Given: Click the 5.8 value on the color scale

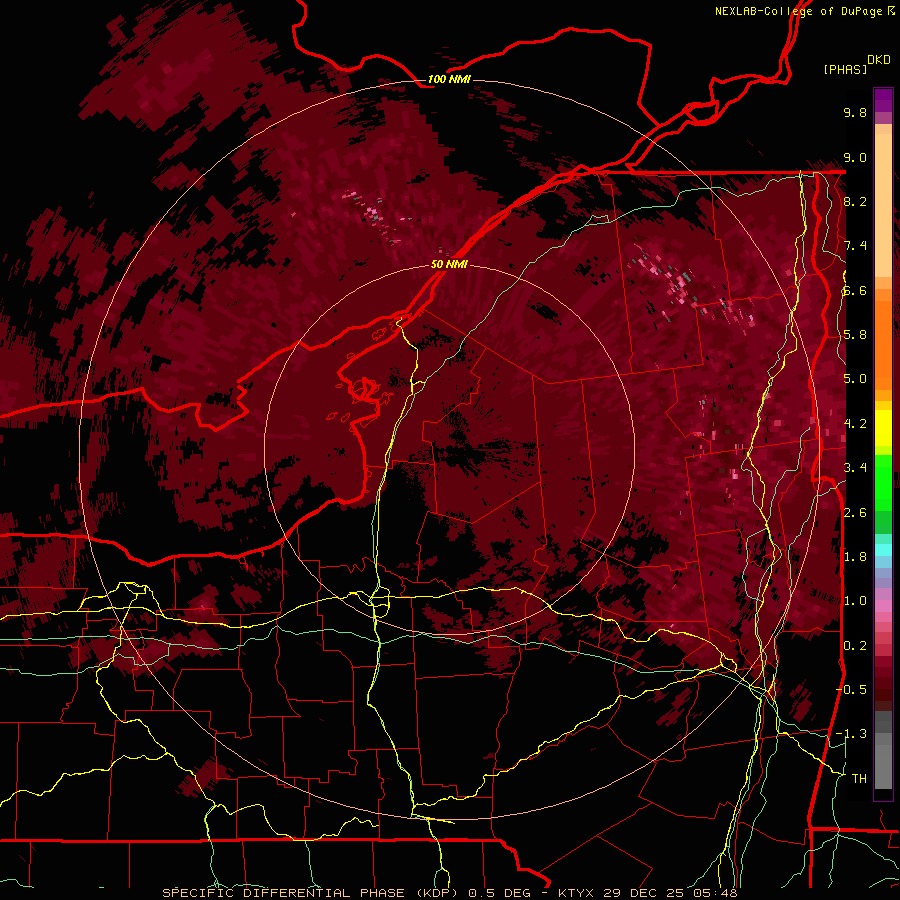Looking at the screenshot, I should 855,335.
